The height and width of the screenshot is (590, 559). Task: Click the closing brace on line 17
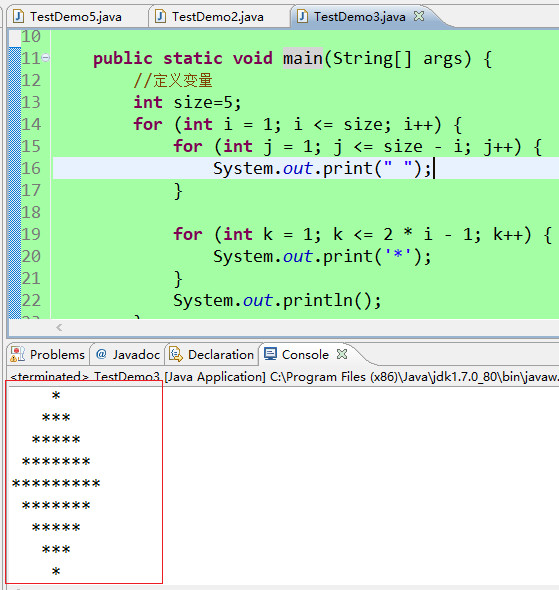(x=178, y=191)
